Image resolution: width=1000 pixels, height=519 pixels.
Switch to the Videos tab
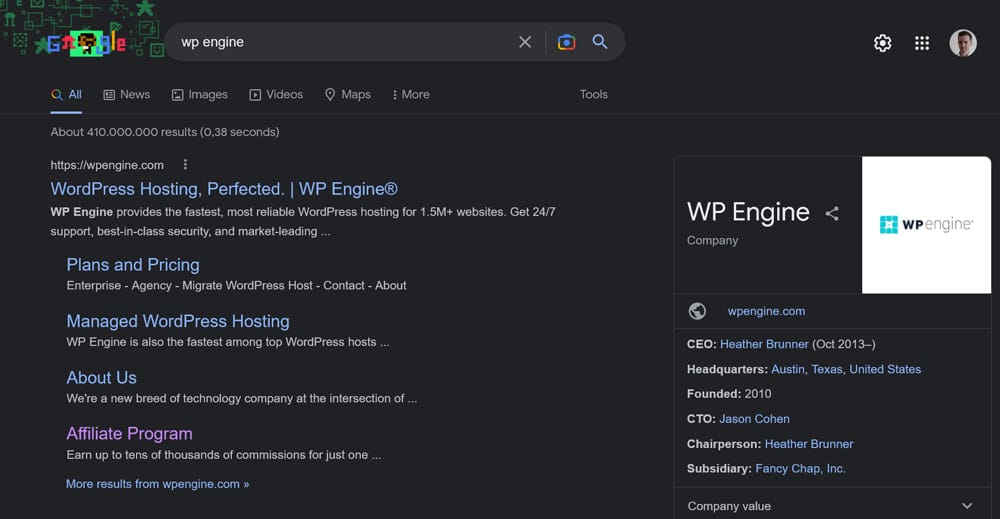(x=276, y=94)
